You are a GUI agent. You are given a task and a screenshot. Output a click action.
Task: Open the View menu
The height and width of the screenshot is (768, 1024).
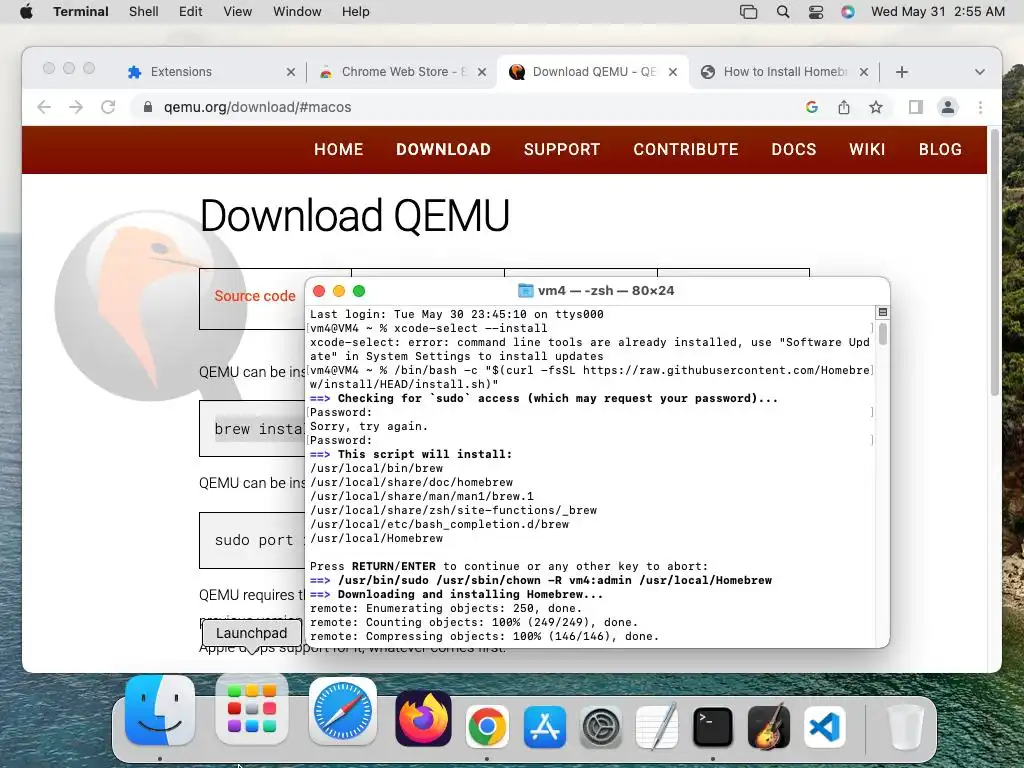[238, 12]
